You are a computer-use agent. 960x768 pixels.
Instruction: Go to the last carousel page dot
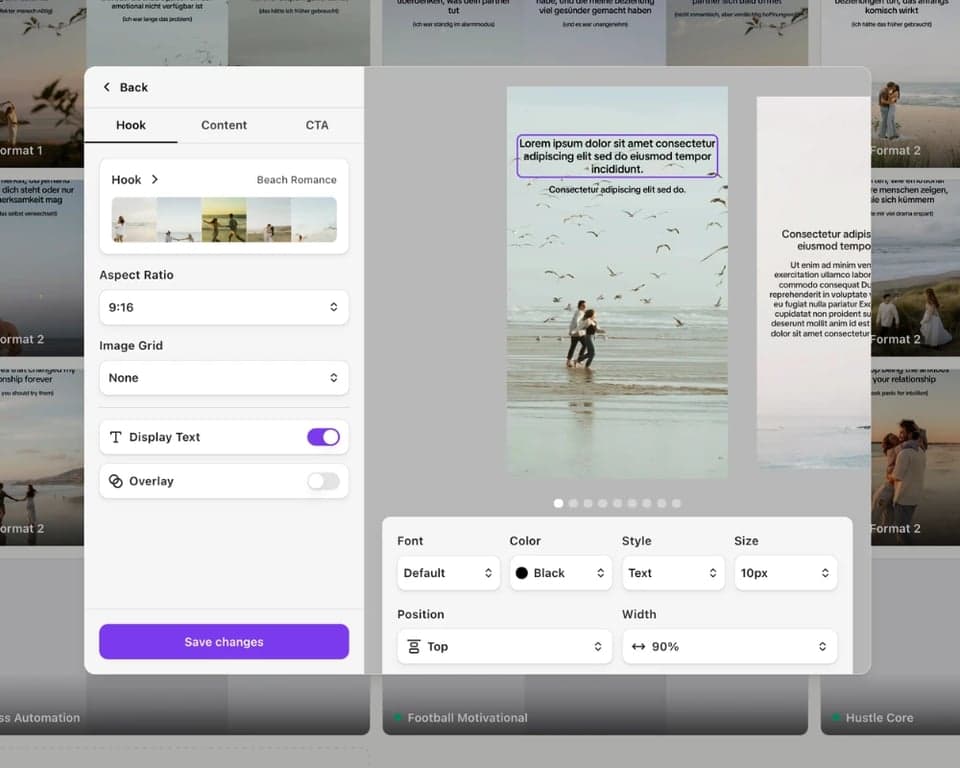[676, 503]
